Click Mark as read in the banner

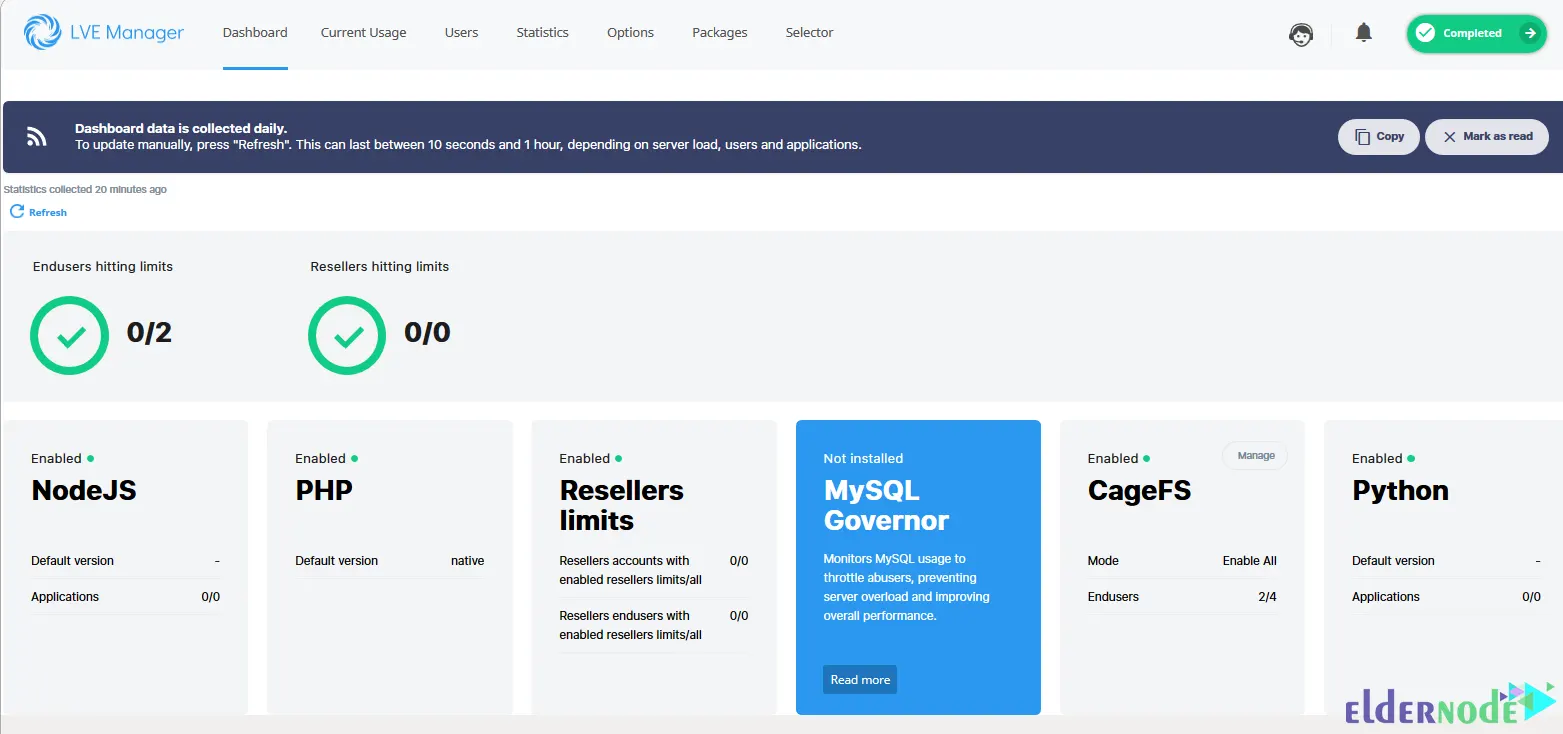point(1487,136)
